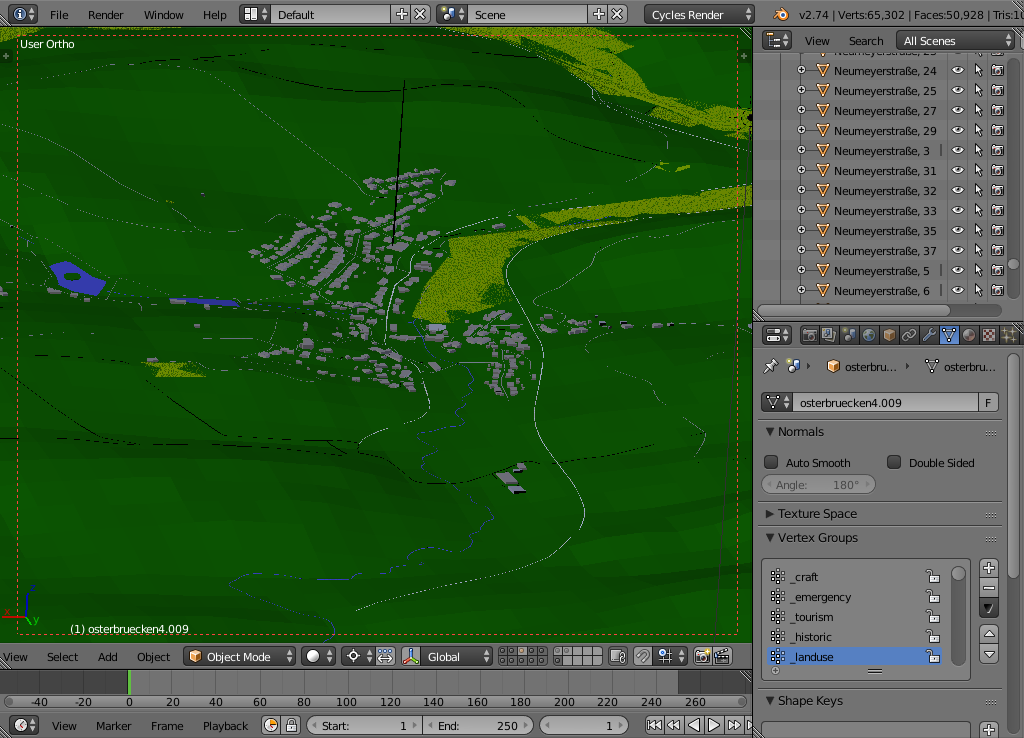Image resolution: width=1024 pixels, height=738 pixels.
Task: Click the End frame field
Action: click(479, 726)
